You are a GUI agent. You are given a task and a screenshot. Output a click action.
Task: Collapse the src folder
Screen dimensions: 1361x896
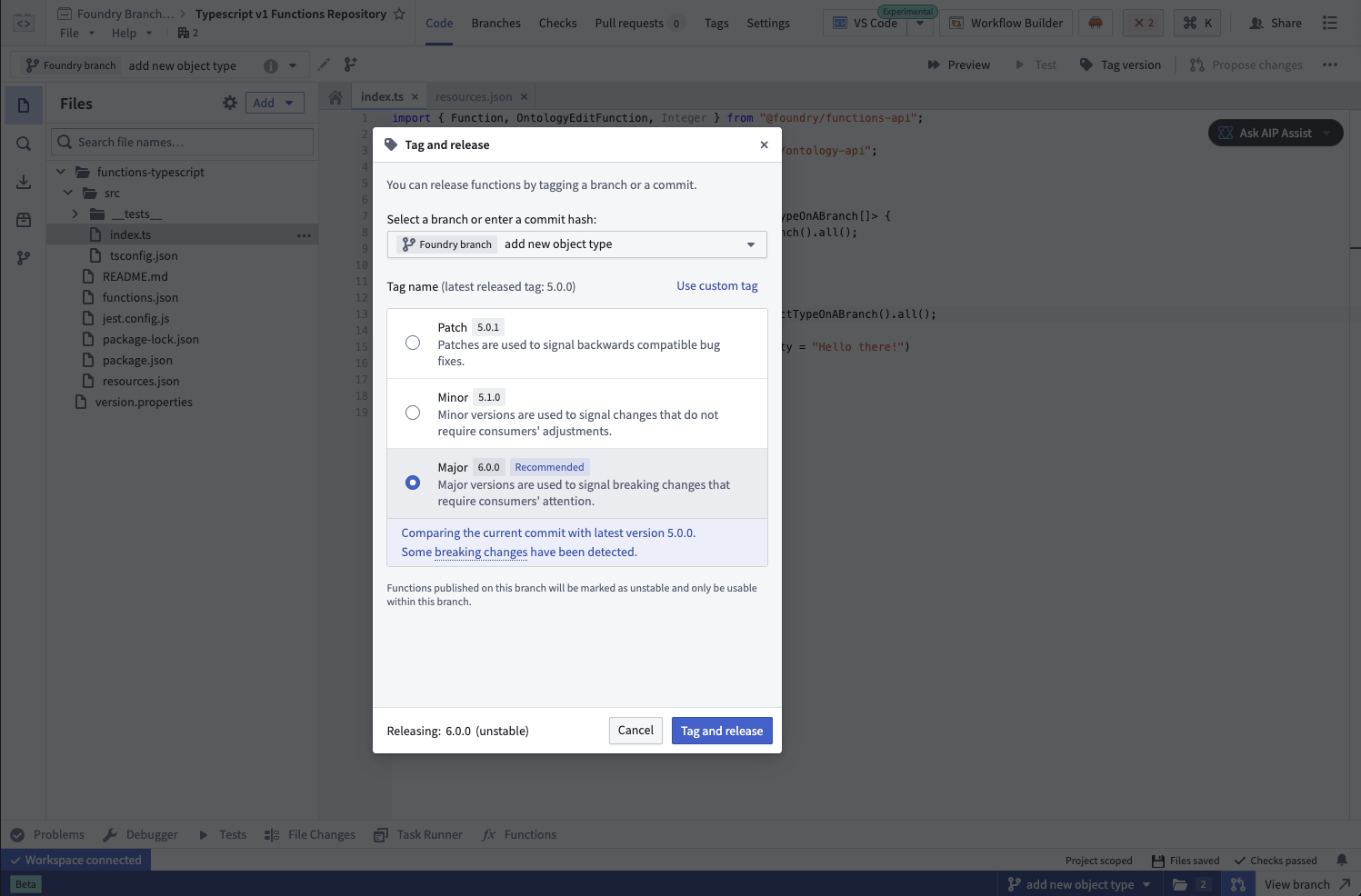[68, 193]
